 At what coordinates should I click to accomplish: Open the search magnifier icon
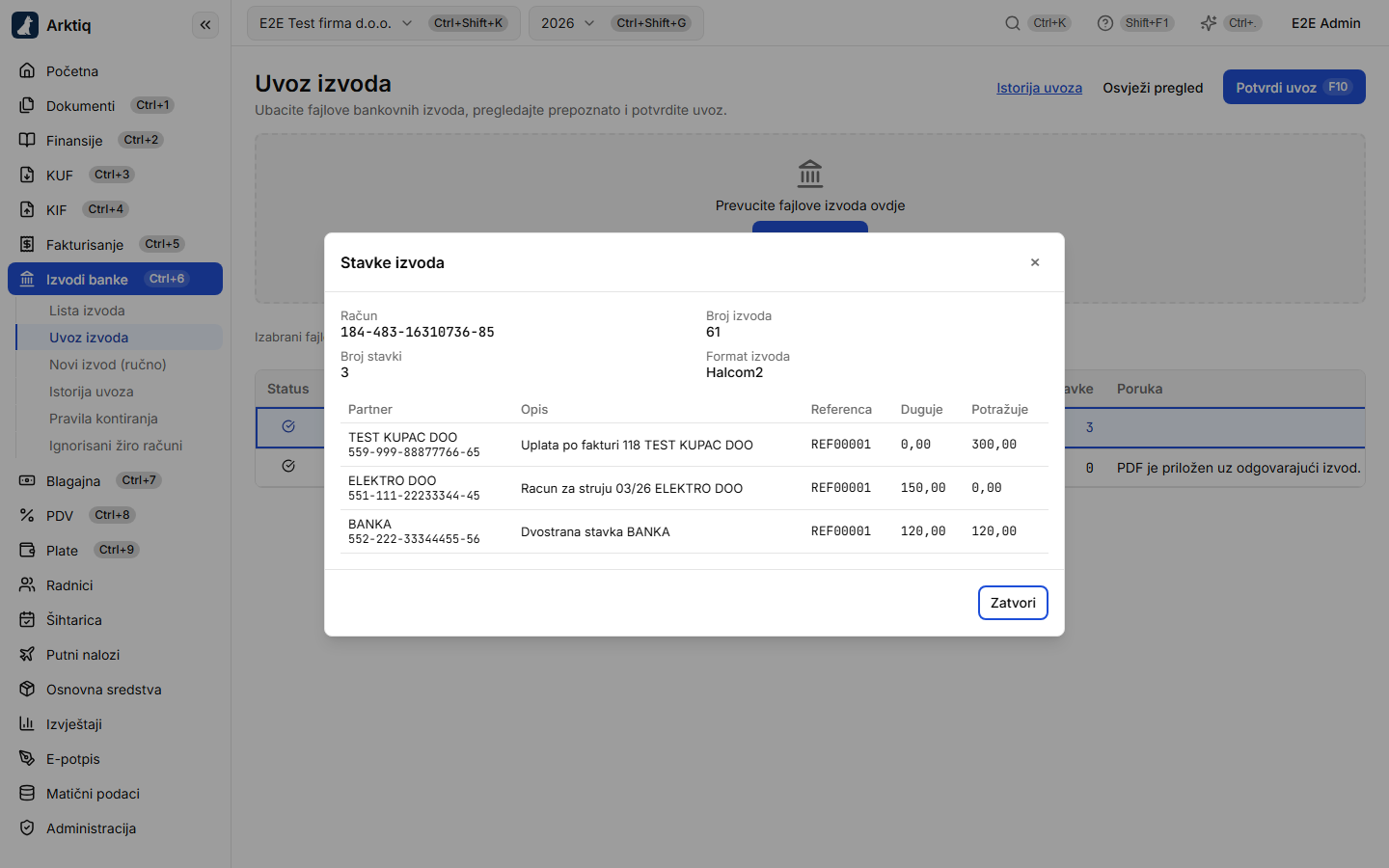(1013, 23)
